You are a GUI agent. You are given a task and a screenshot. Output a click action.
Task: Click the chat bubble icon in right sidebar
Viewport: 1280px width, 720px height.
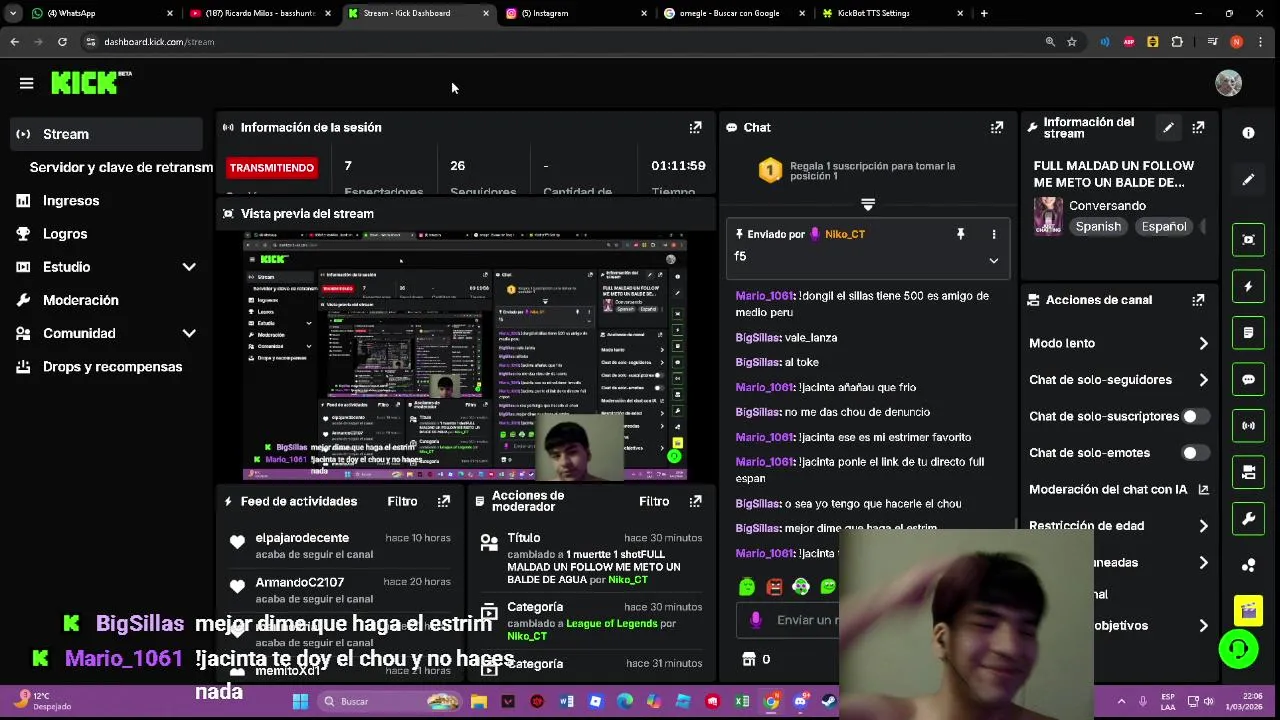[x=1248, y=379]
